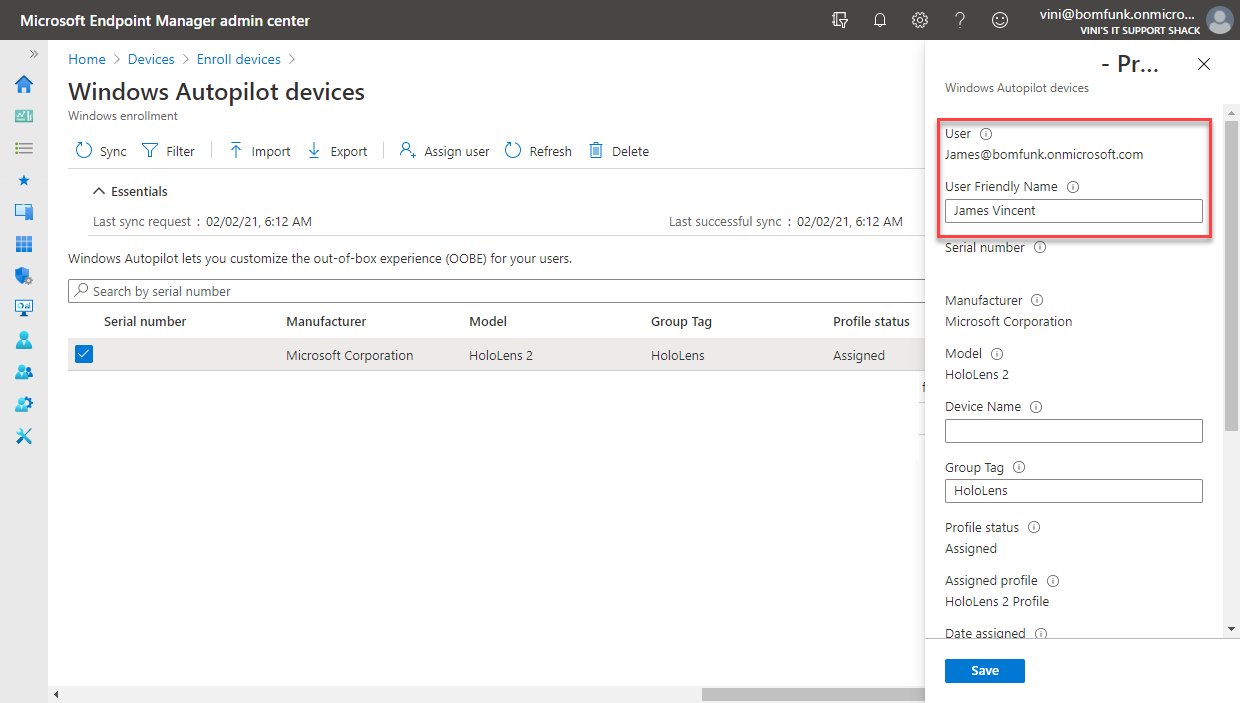This screenshot has height=703, width=1240.
Task: Click info icon next to Device Name
Action: 1036,407
